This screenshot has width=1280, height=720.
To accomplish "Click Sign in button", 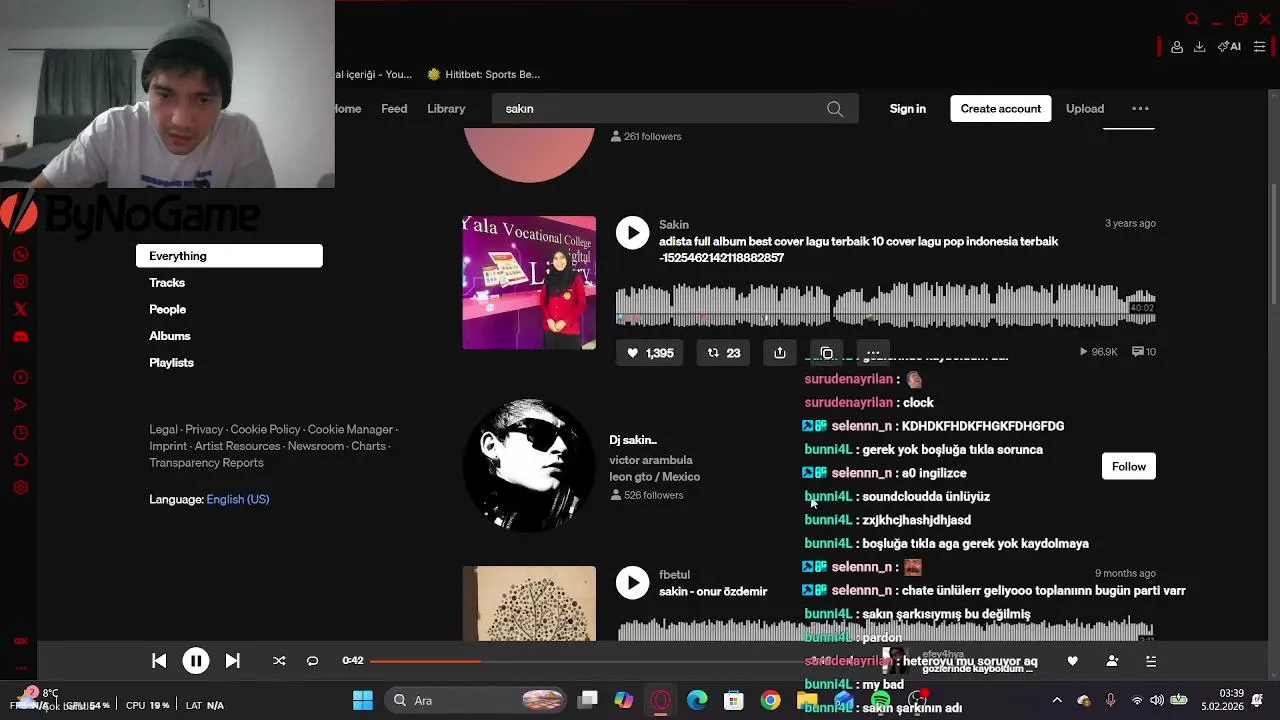I will pyautogui.click(x=908, y=109).
